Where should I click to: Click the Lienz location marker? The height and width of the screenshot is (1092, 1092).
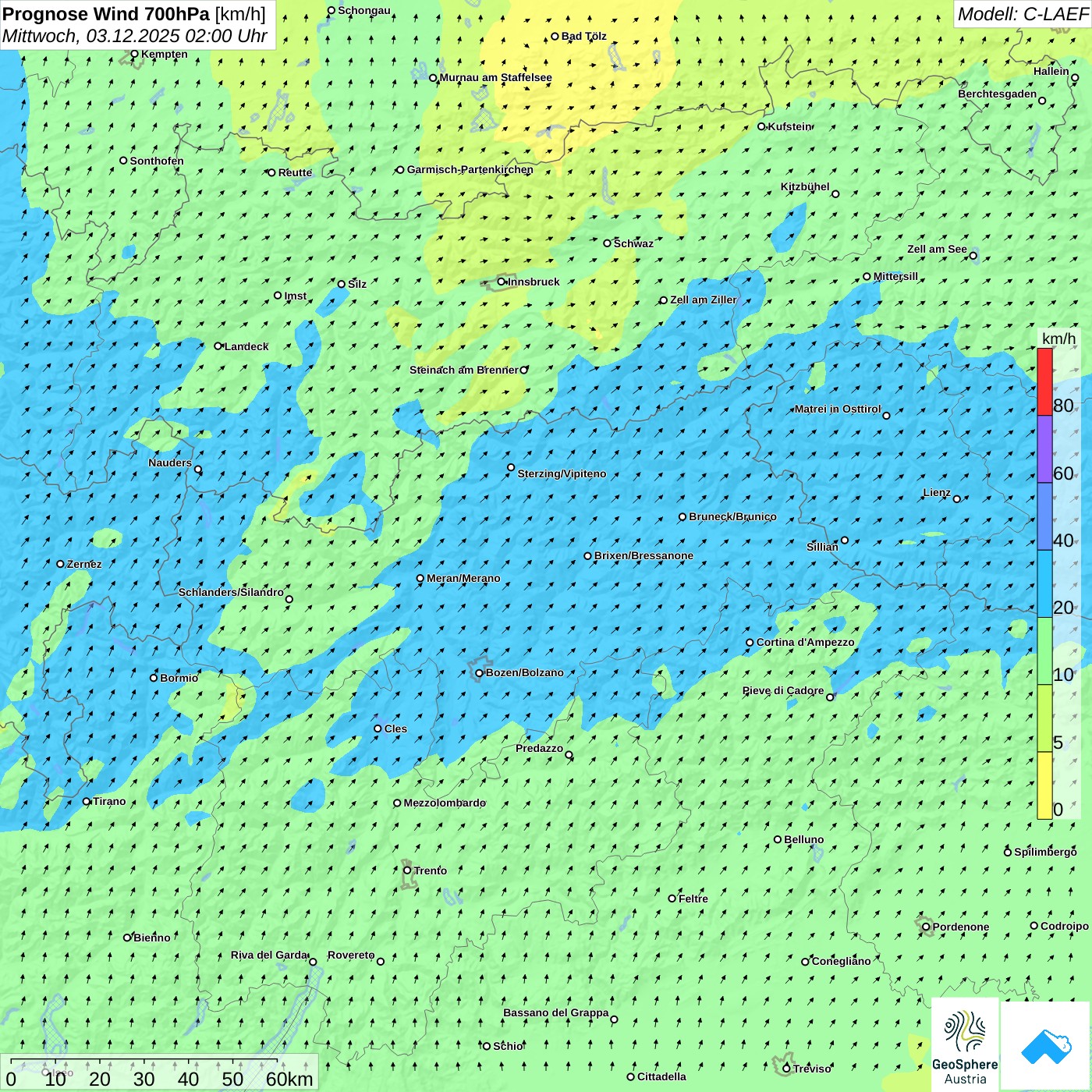coord(957,499)
